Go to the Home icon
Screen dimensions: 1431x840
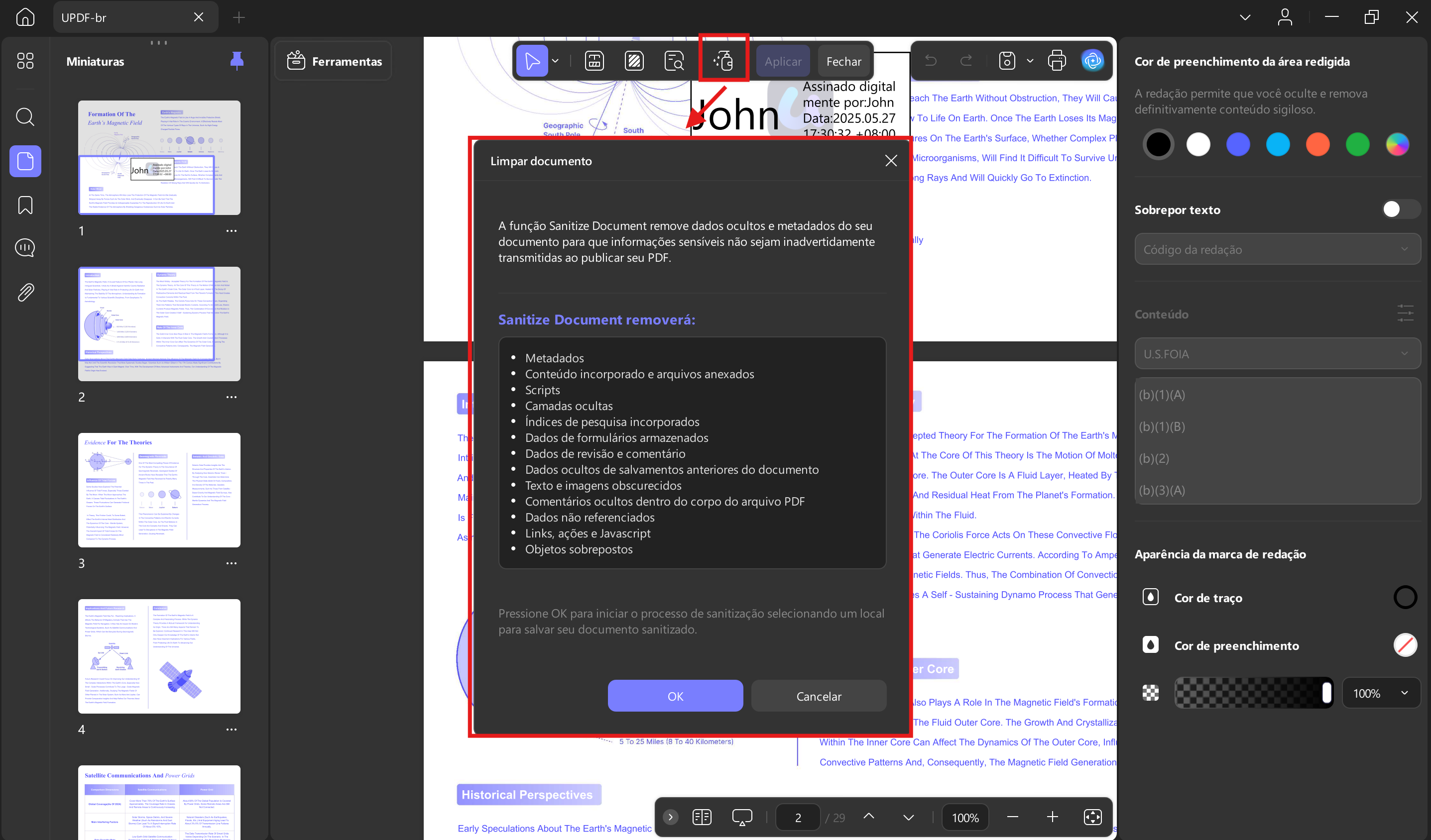click(x=25, y=17)
